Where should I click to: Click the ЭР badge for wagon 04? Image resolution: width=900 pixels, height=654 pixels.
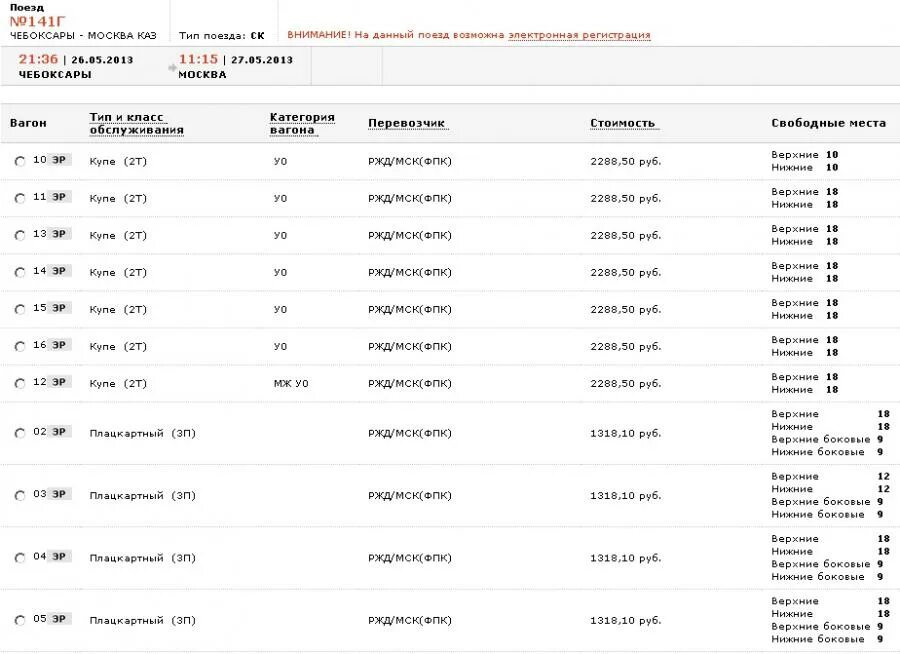[x=59, y=556]
